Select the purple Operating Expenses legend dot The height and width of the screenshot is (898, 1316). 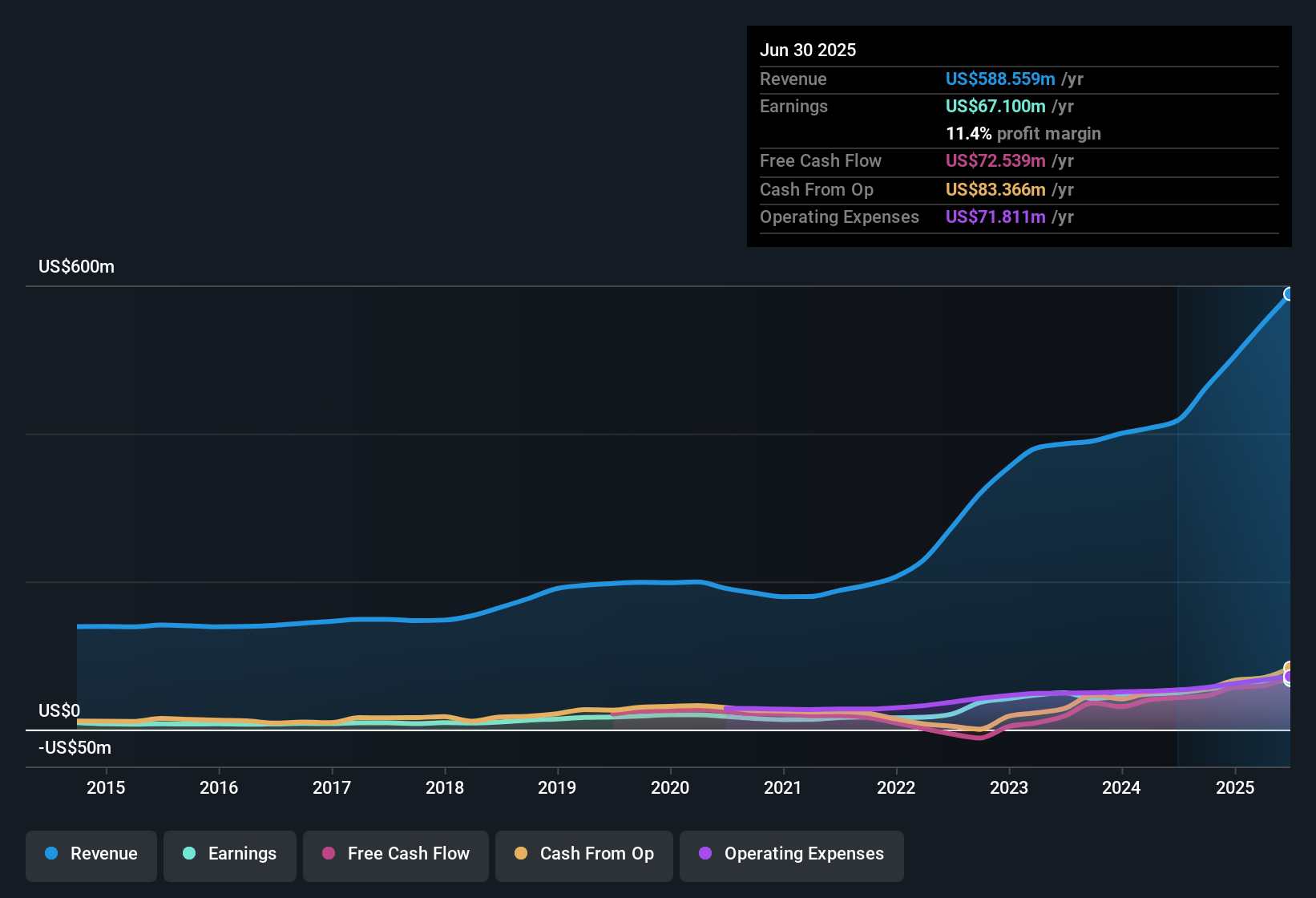[705, 854]
